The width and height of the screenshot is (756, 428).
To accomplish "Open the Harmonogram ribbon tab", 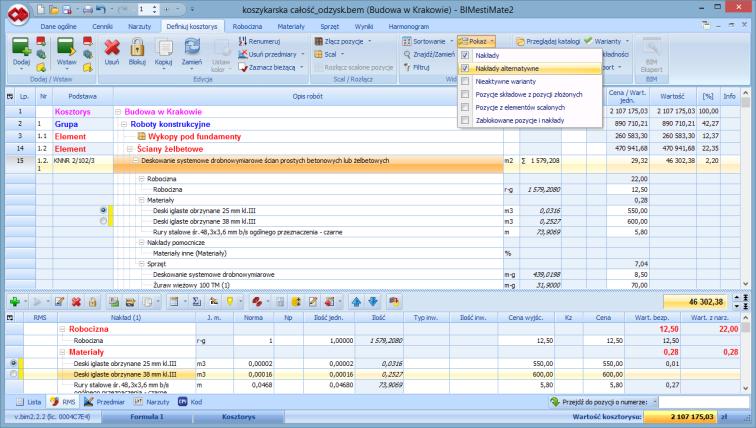I will coord(408,27).
